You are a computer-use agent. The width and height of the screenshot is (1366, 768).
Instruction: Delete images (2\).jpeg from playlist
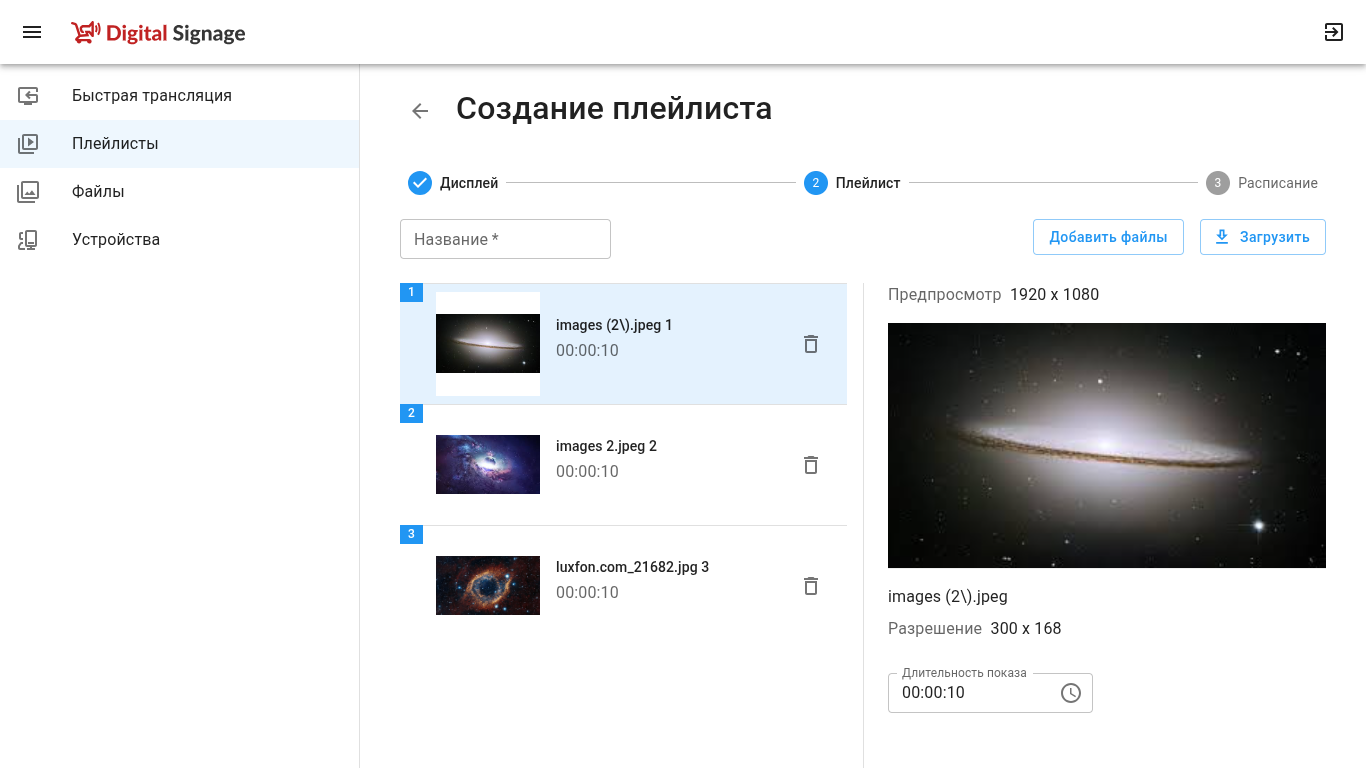click(x=811, y=344)
